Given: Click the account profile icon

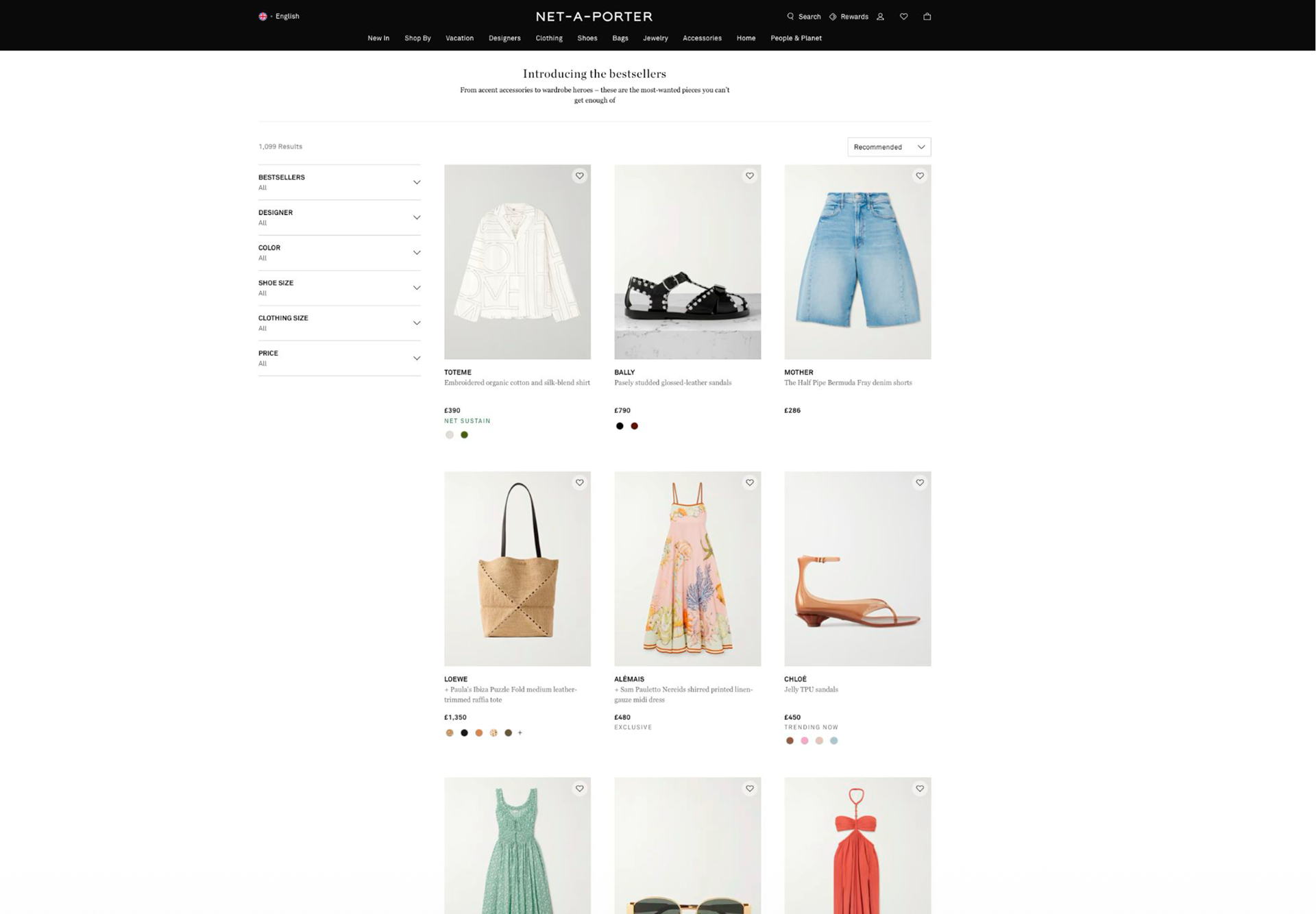Looking at the screenshot, I should pyautogui.click(x=880, y=16).
